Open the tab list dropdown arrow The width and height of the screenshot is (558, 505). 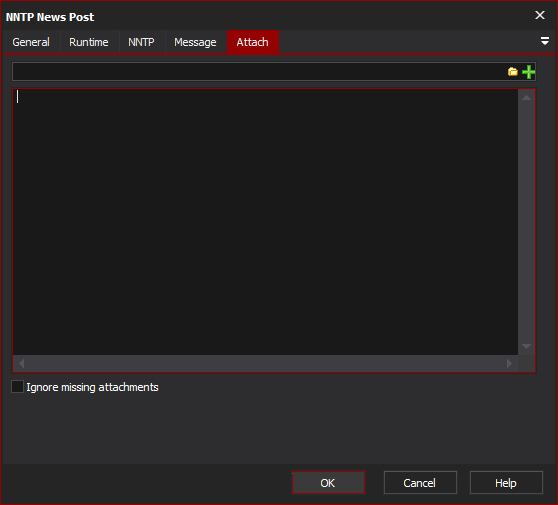point(544,41)
